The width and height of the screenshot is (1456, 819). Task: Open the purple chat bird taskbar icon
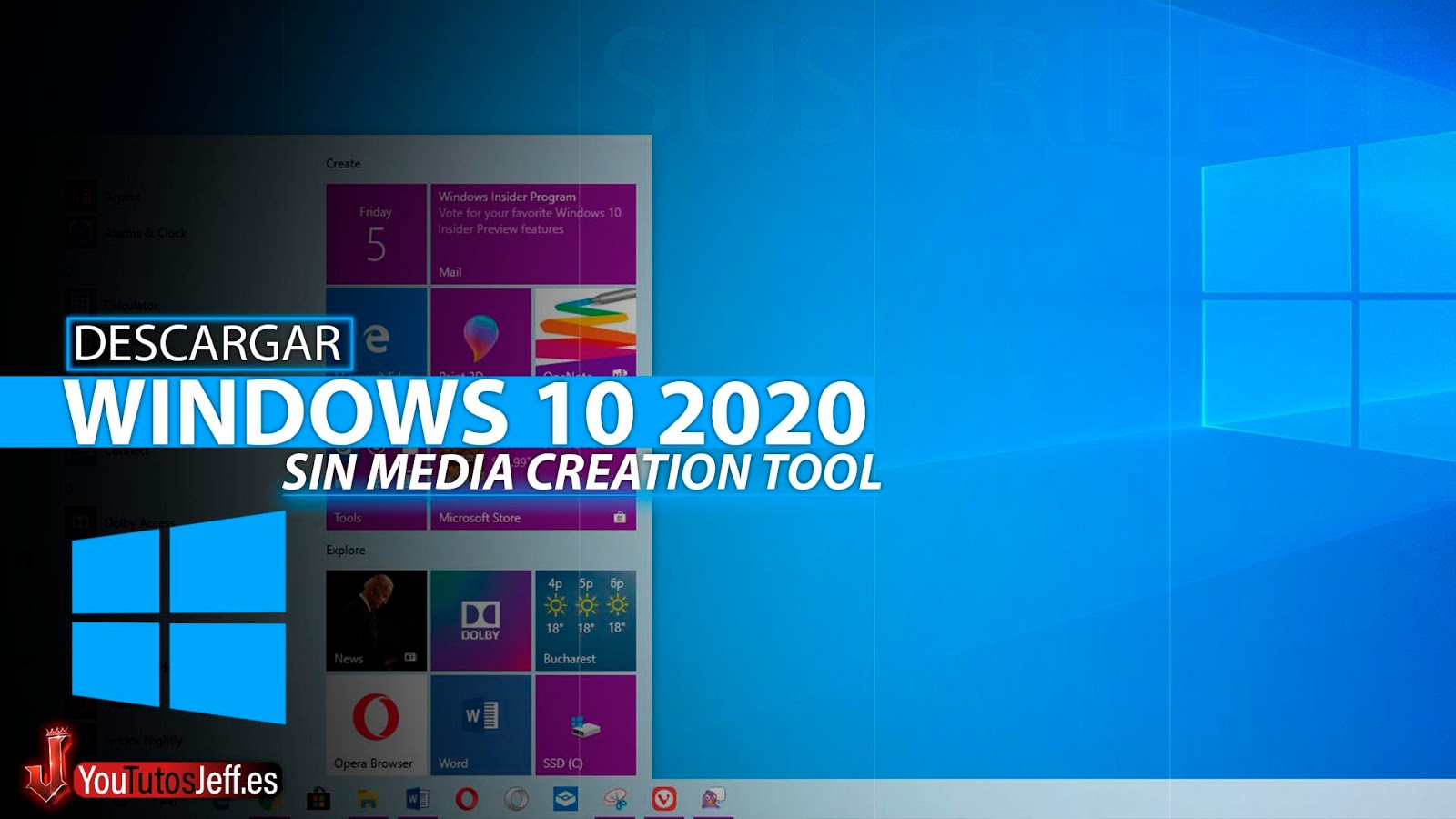click(x=713, y=799)
